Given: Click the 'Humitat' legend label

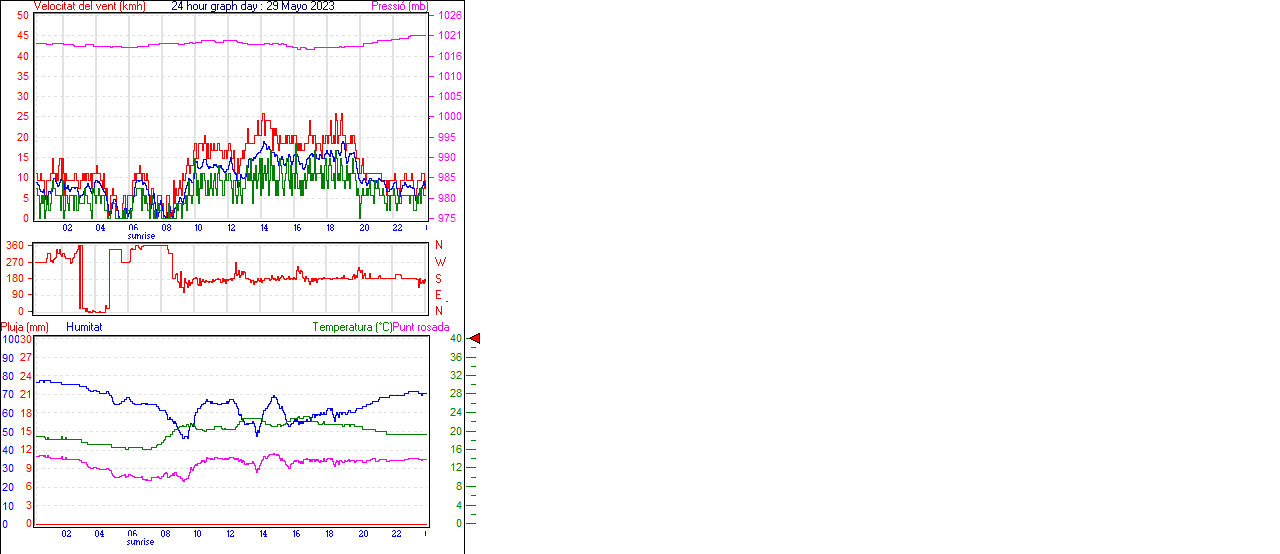Looking at the screenshot, I should pos(84,327).
